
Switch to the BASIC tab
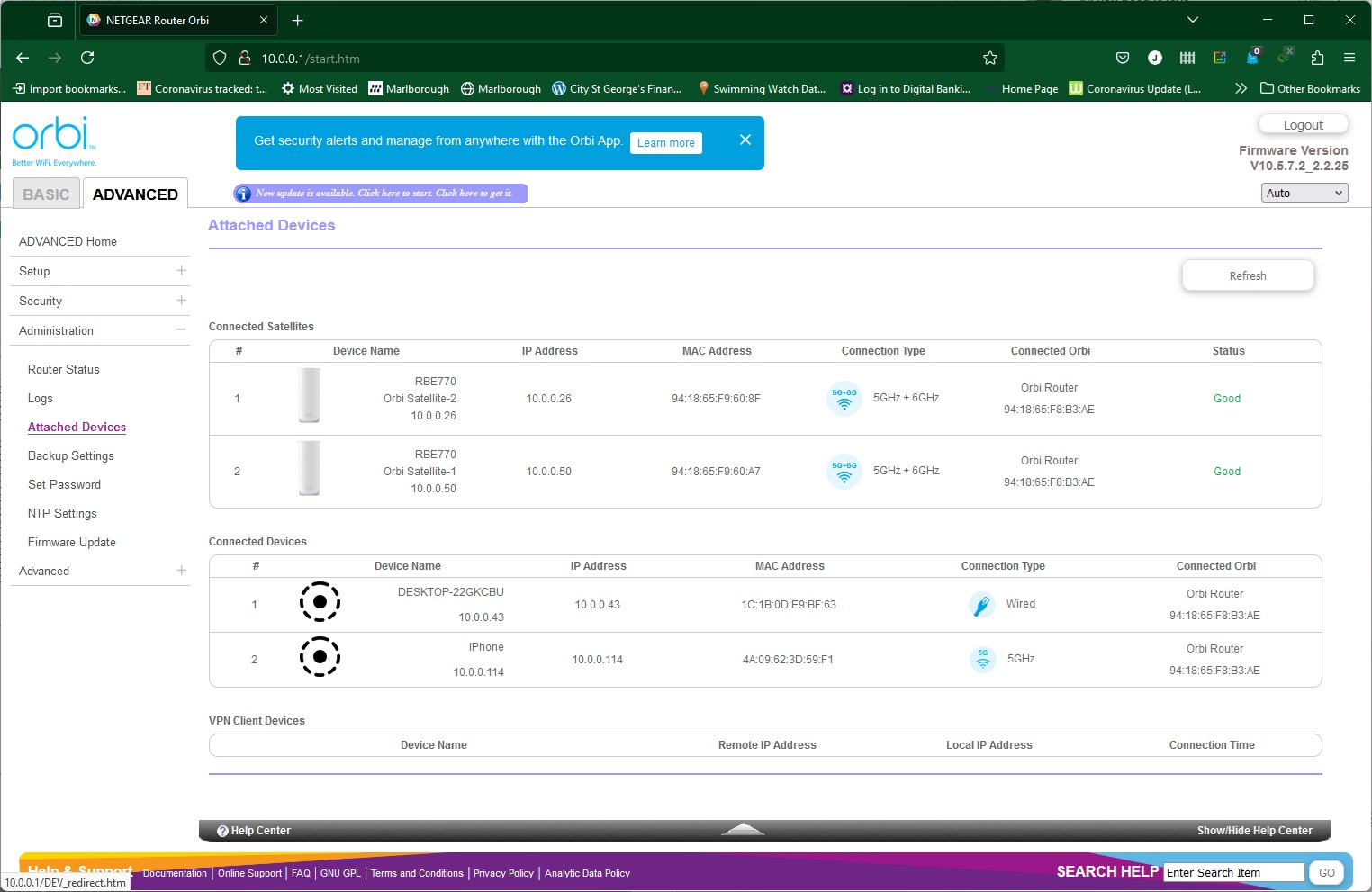(x=46, y=194)
